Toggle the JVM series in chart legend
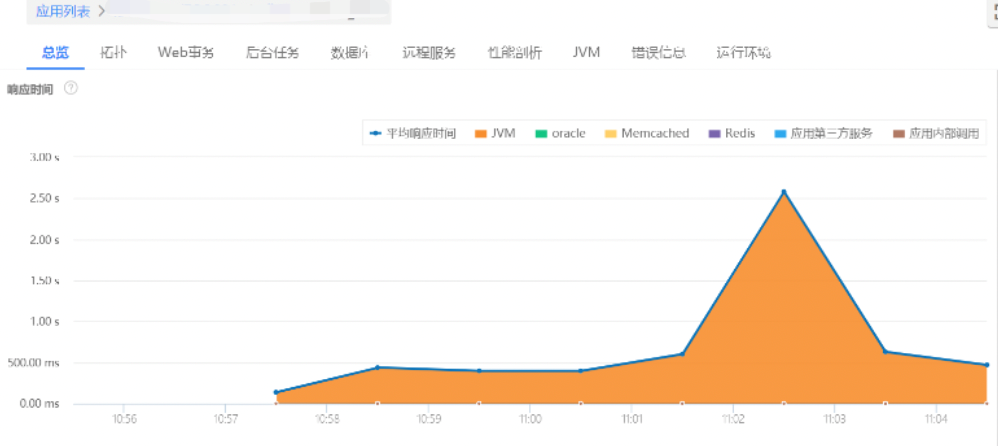998x446 pixels. click(495, 133)
